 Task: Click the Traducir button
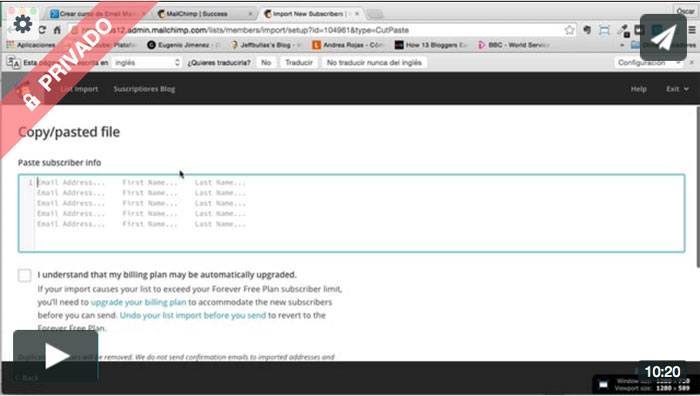[x=299, y=63]
